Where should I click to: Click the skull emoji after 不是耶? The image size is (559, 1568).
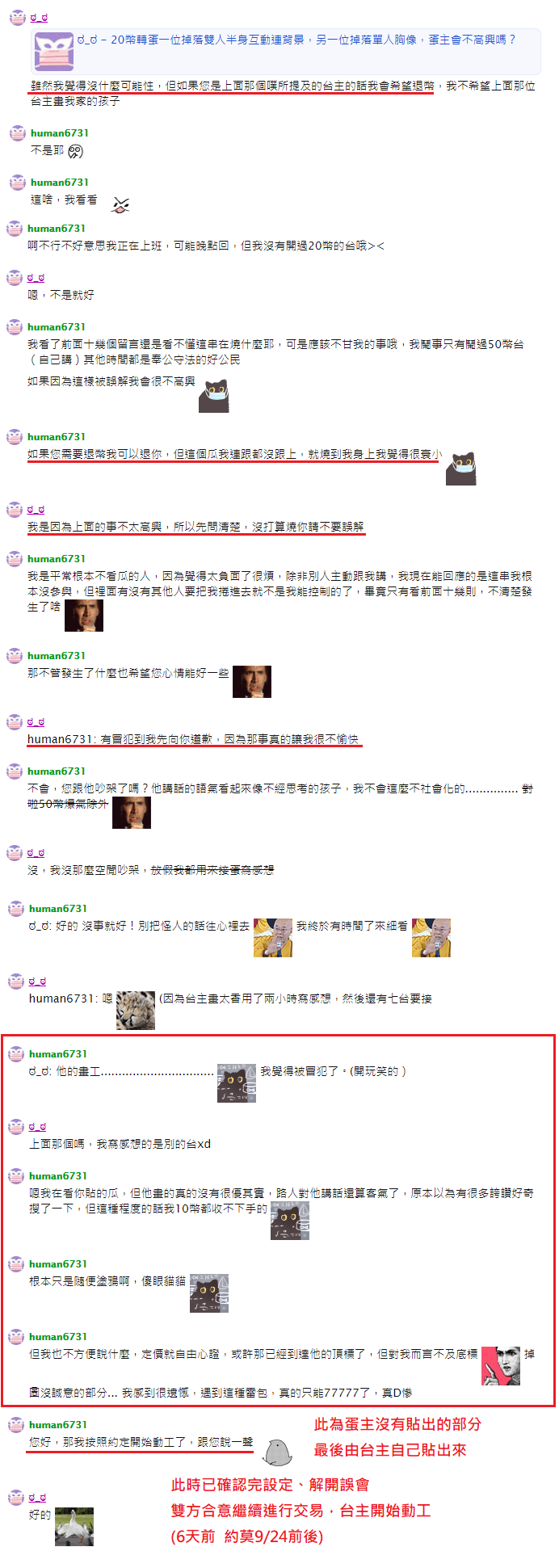point(75,152)
